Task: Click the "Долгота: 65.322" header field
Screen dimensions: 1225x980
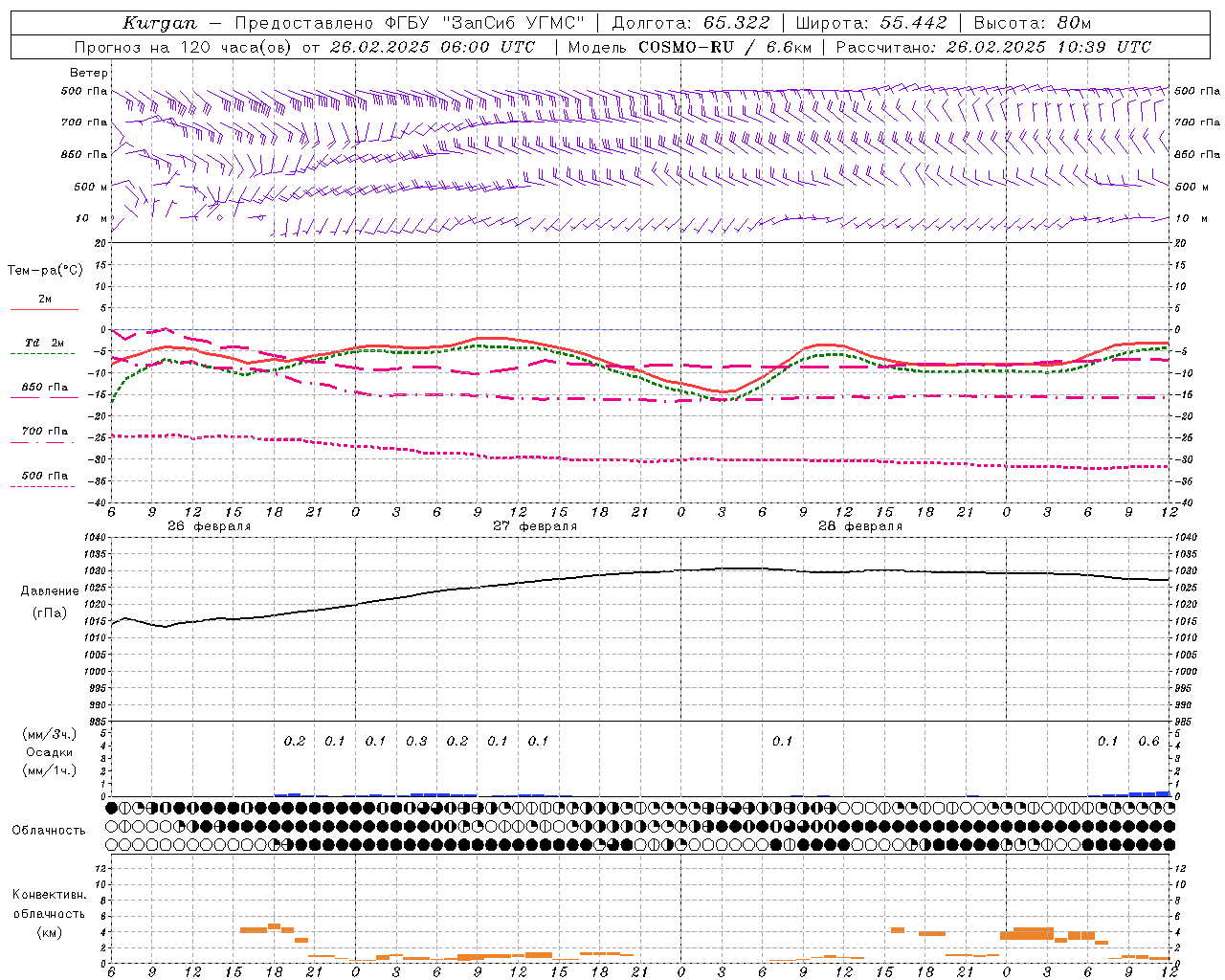Action: pos(690,23)
